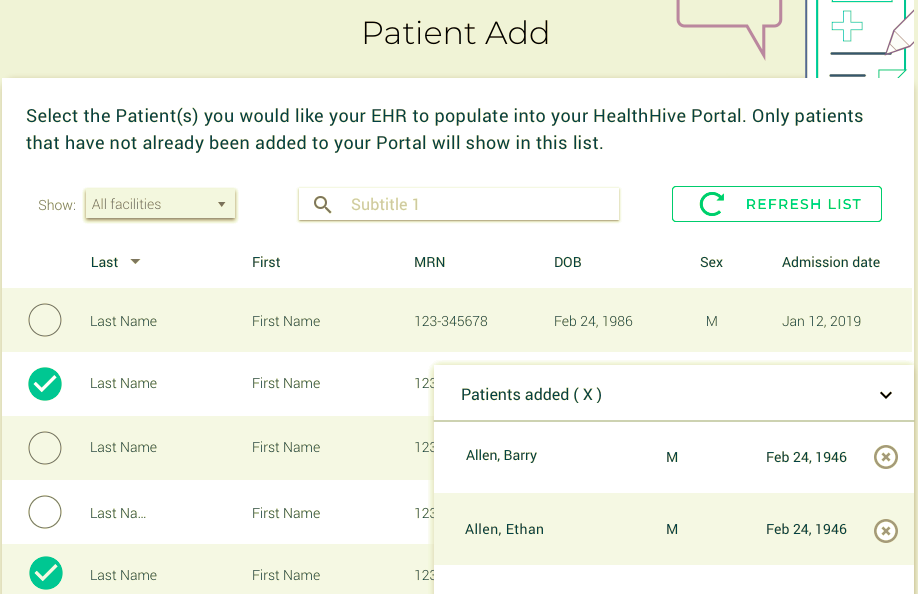The image size is (918, 594).
Task: Click the speech bubble icon in header
Action: point(728,22)
